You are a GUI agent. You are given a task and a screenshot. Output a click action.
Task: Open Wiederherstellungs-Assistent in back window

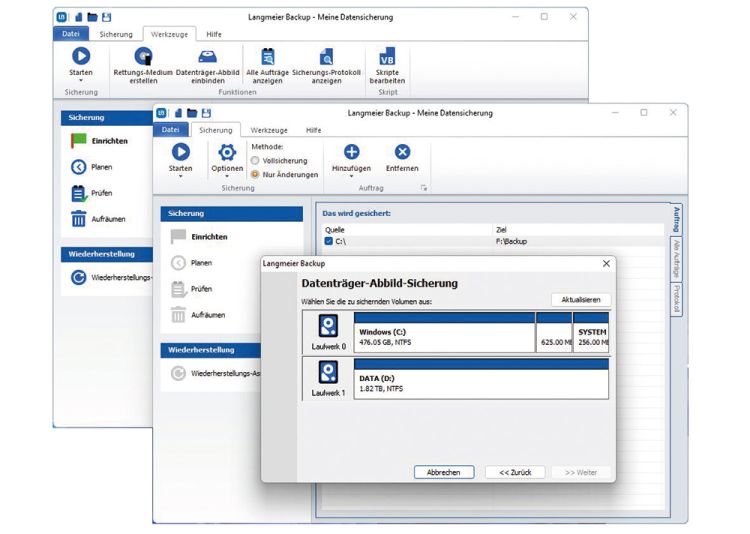(x=111, y=278)
